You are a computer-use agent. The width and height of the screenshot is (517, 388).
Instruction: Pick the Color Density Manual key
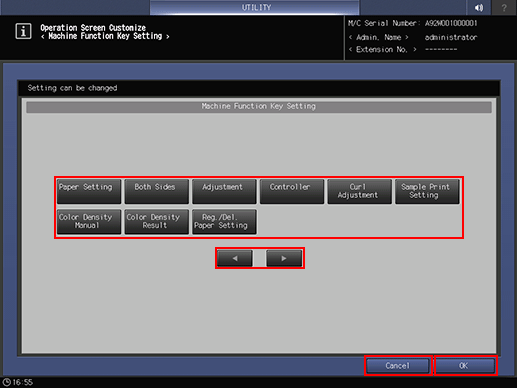89,222
